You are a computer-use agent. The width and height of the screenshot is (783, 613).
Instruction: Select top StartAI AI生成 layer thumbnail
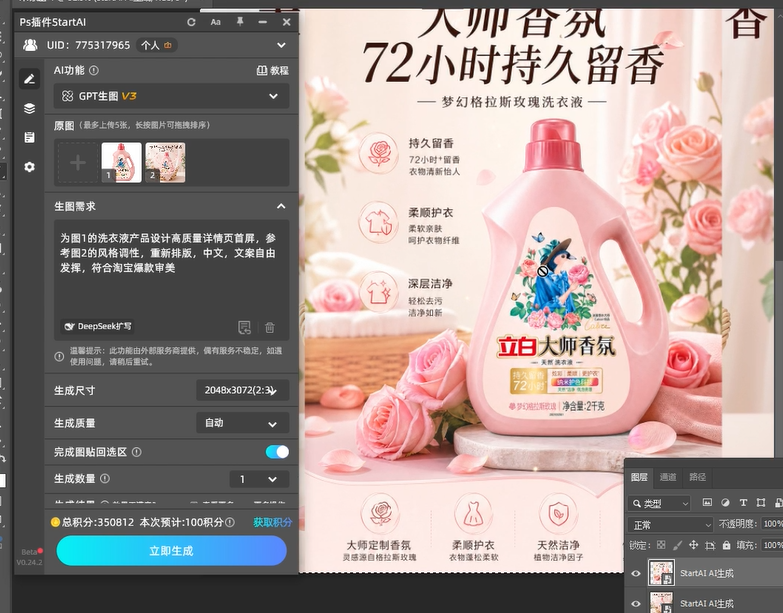[x=661, y=573]
